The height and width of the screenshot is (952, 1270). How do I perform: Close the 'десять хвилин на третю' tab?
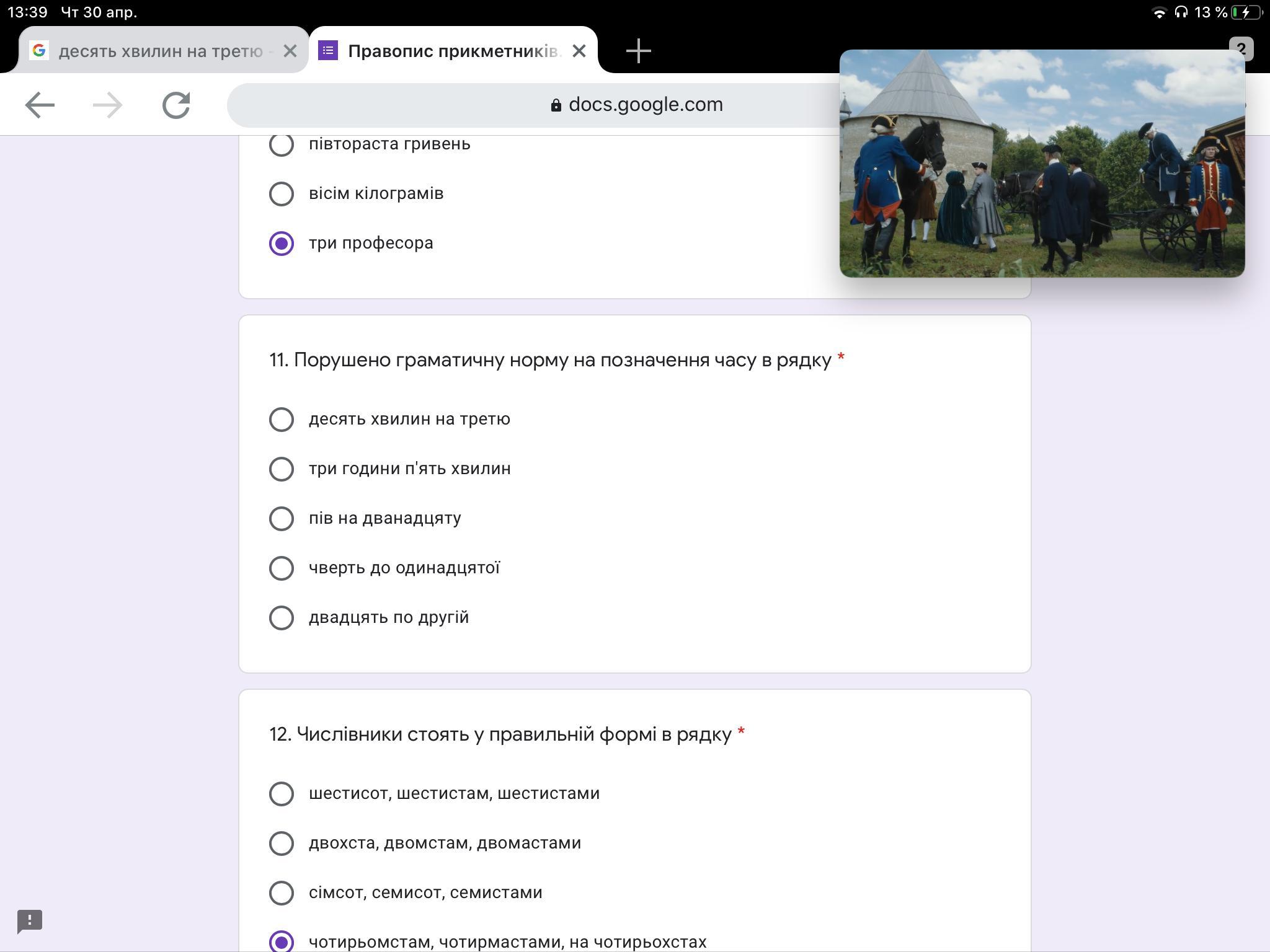tap(290, 51)
